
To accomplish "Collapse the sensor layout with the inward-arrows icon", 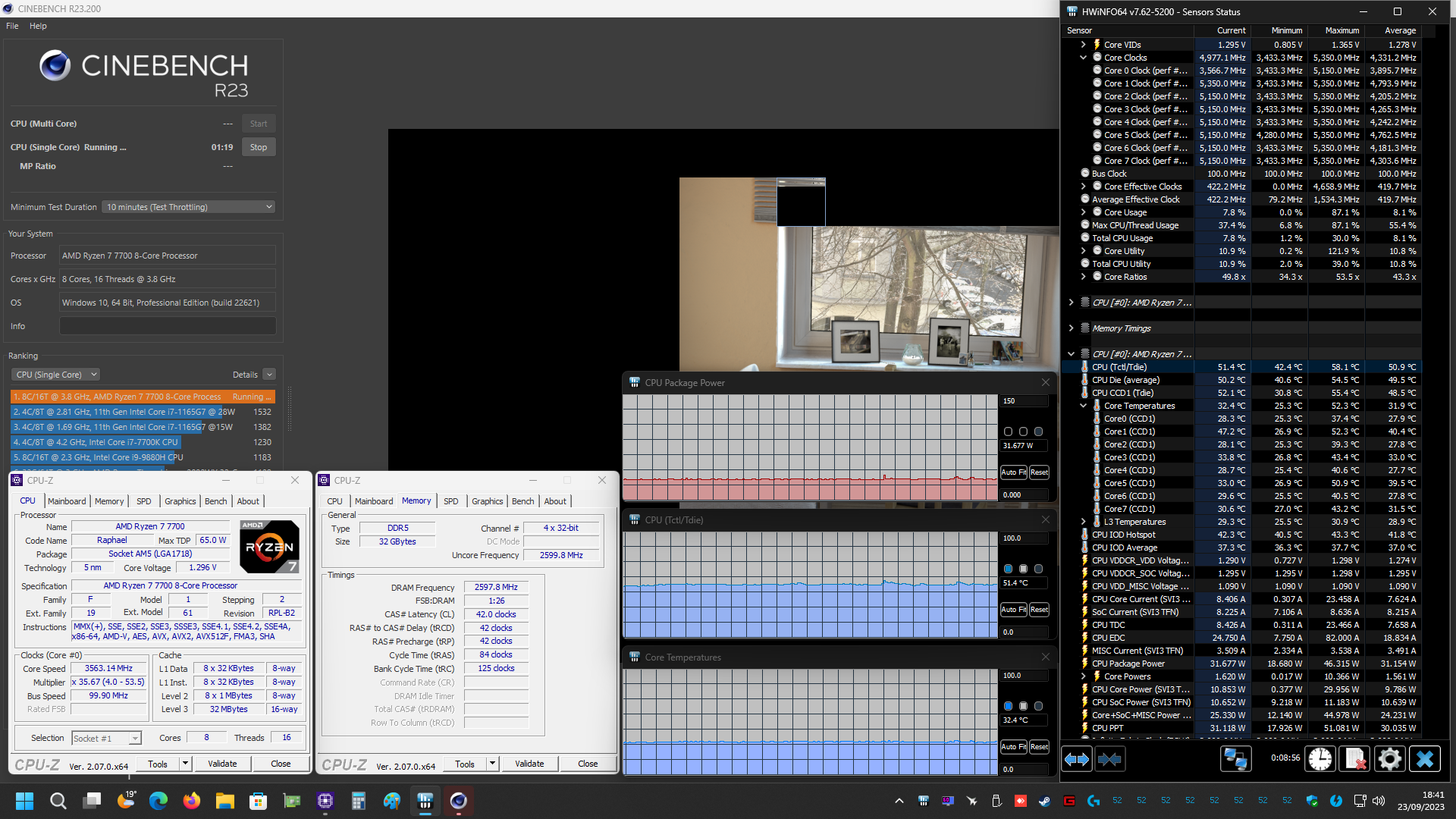I will pyautogui.click(x=1109, y=759).
